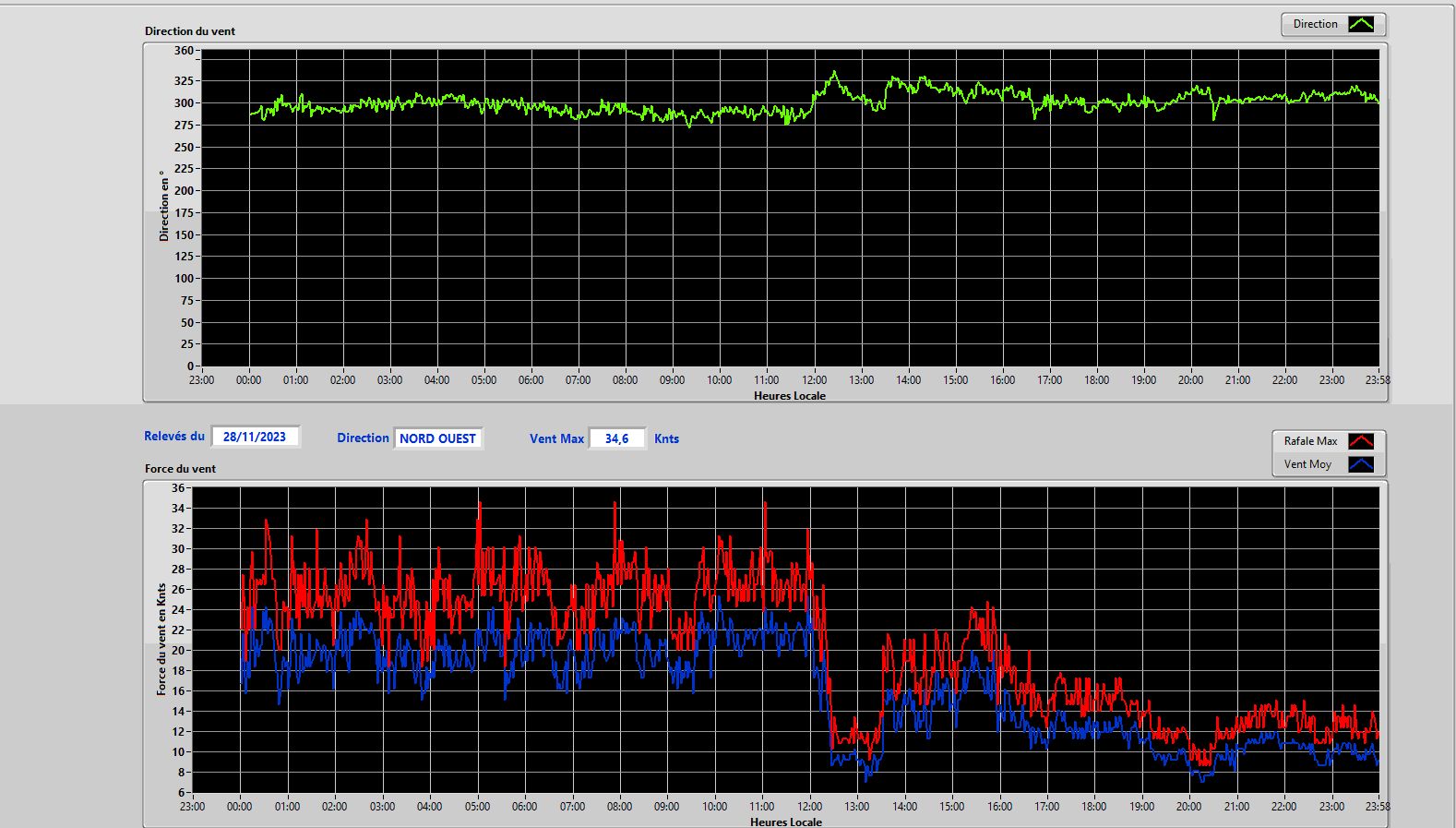Screen dimensions: 1456x828
Task: Click 18:00 on the wind force time axis
Action: click(1093, 807)
